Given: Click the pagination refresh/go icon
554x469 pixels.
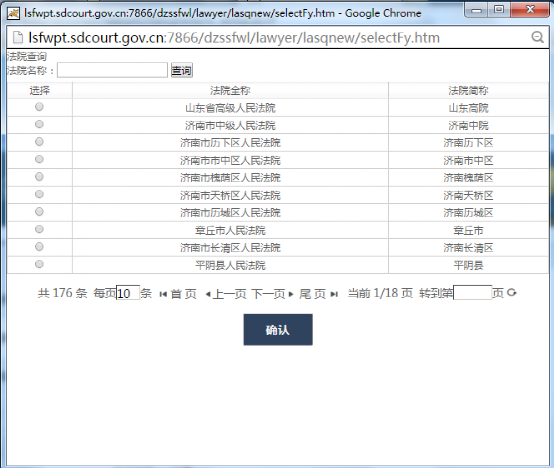Looking at the screenshot, I should [512, 293].
